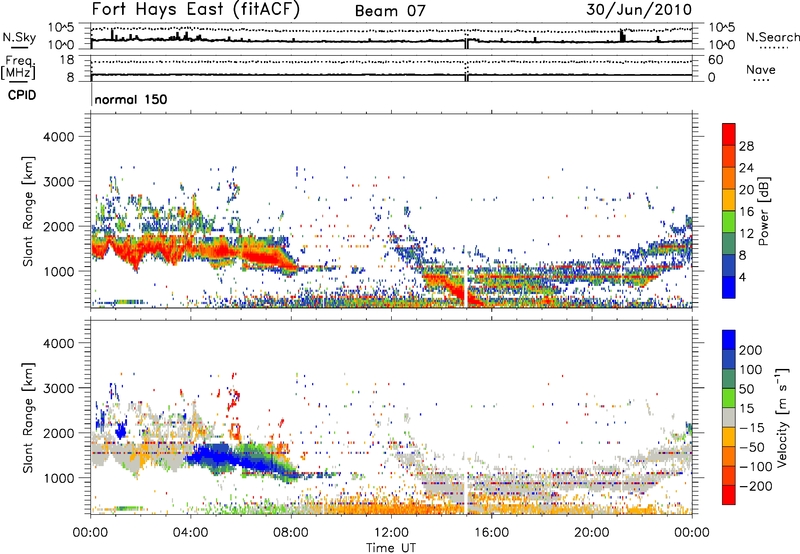Viewport: 800px width, 554px height.
Task: Click the dotted line sample under Nave
Action: [761, 81]
